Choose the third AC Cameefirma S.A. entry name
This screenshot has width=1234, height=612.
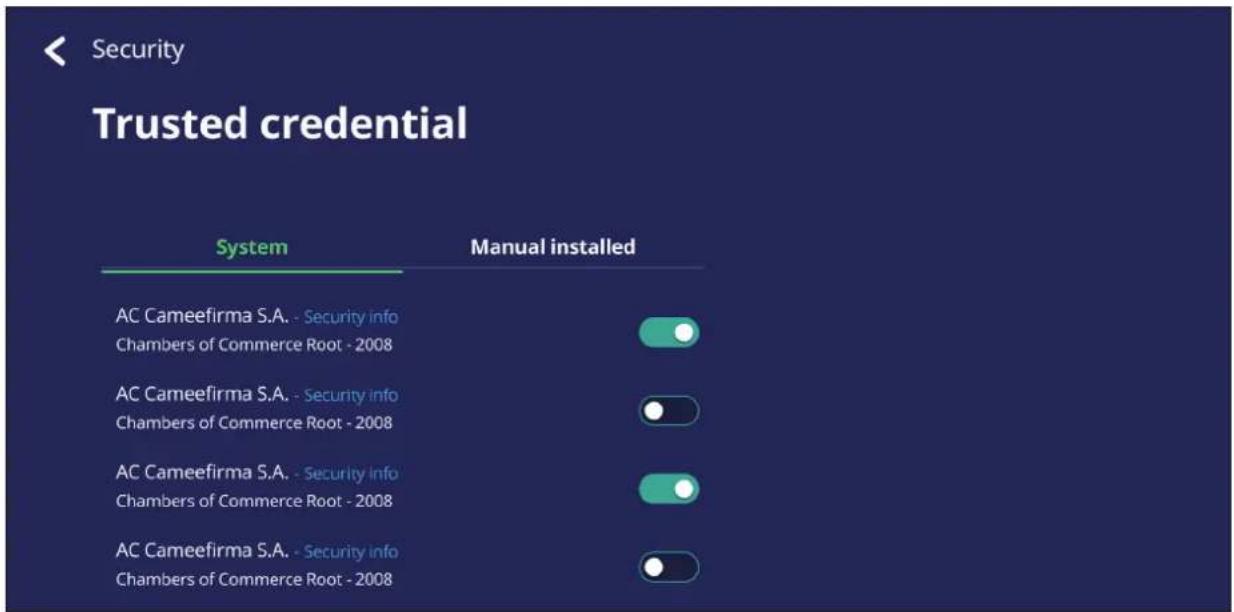coord(202,473)
